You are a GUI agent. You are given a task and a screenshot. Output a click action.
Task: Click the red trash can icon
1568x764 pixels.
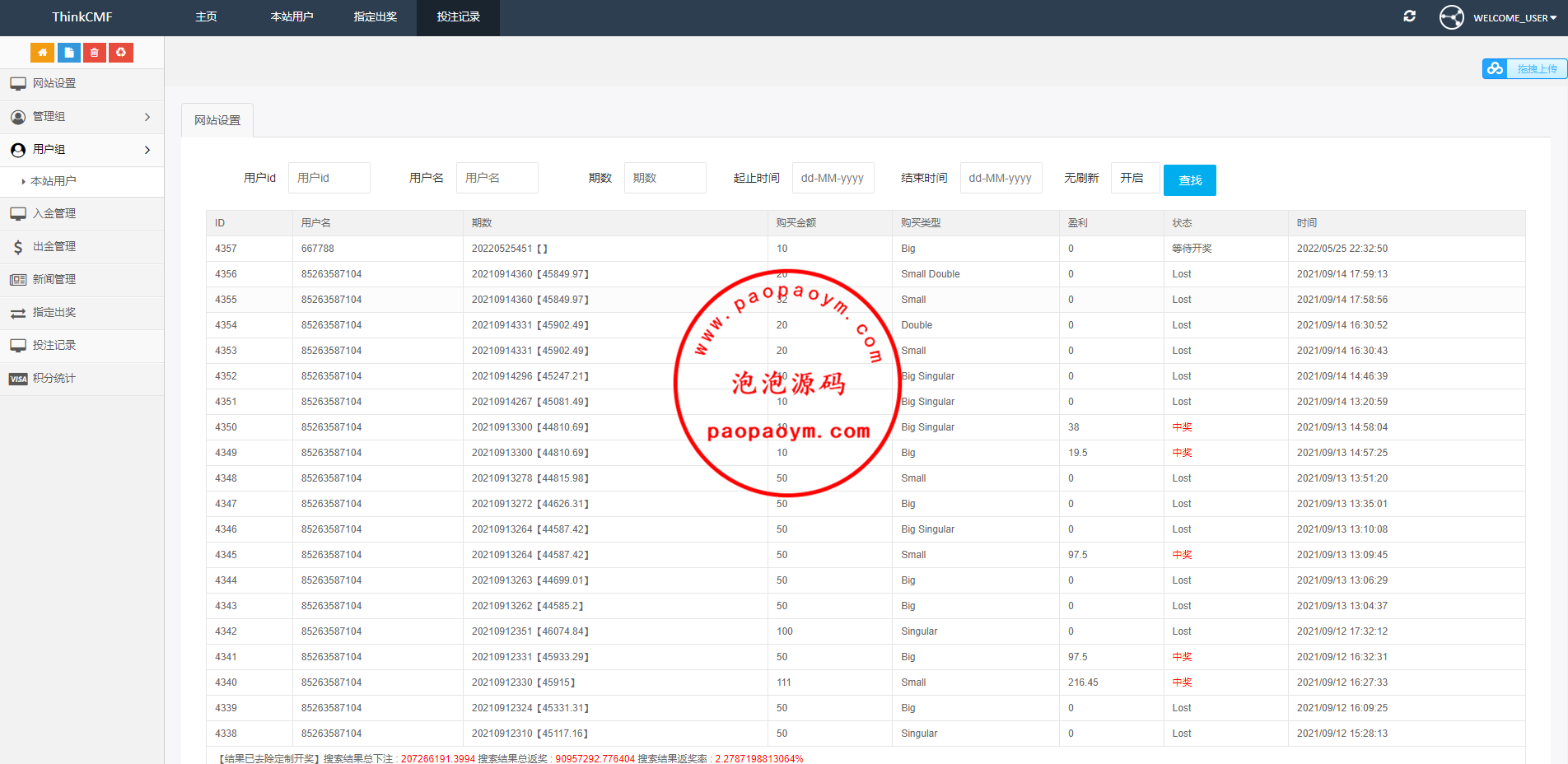click(x=95, y=53)
